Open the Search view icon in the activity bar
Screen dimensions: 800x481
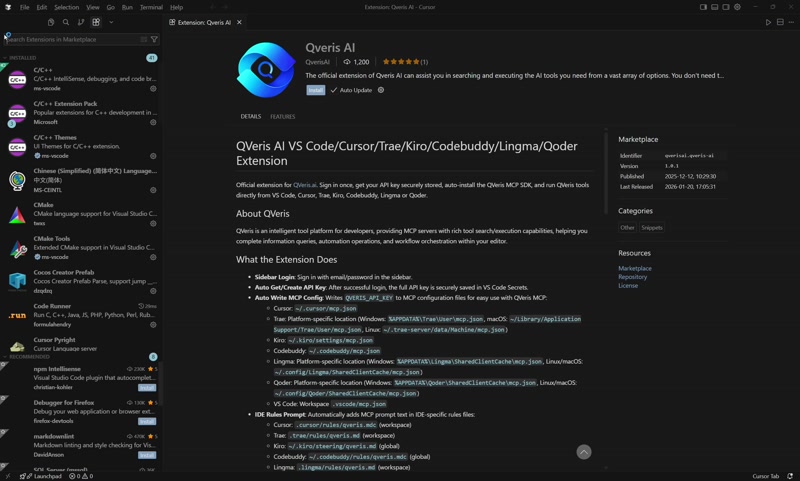pos(66,22)
